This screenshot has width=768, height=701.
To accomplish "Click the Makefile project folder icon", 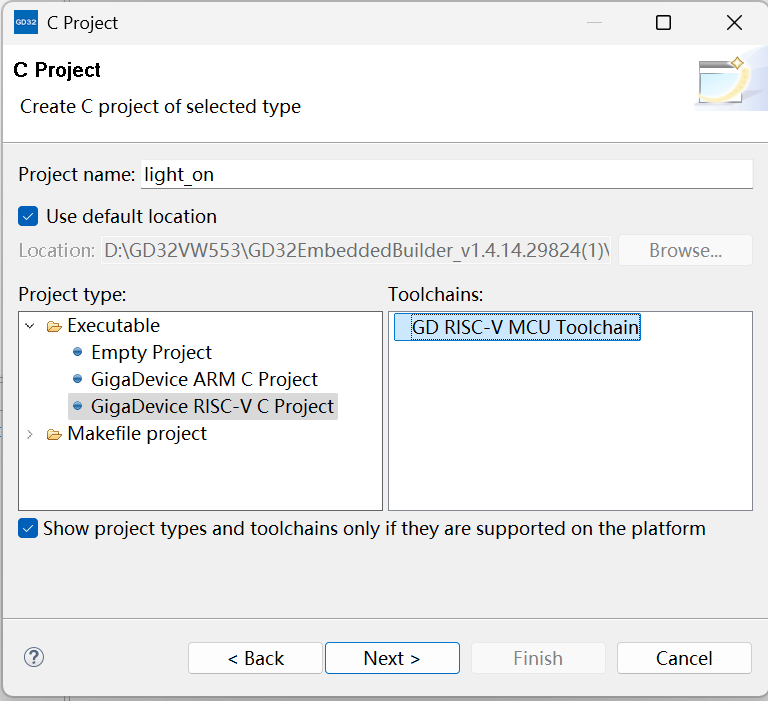I will [x=54, y=435].
